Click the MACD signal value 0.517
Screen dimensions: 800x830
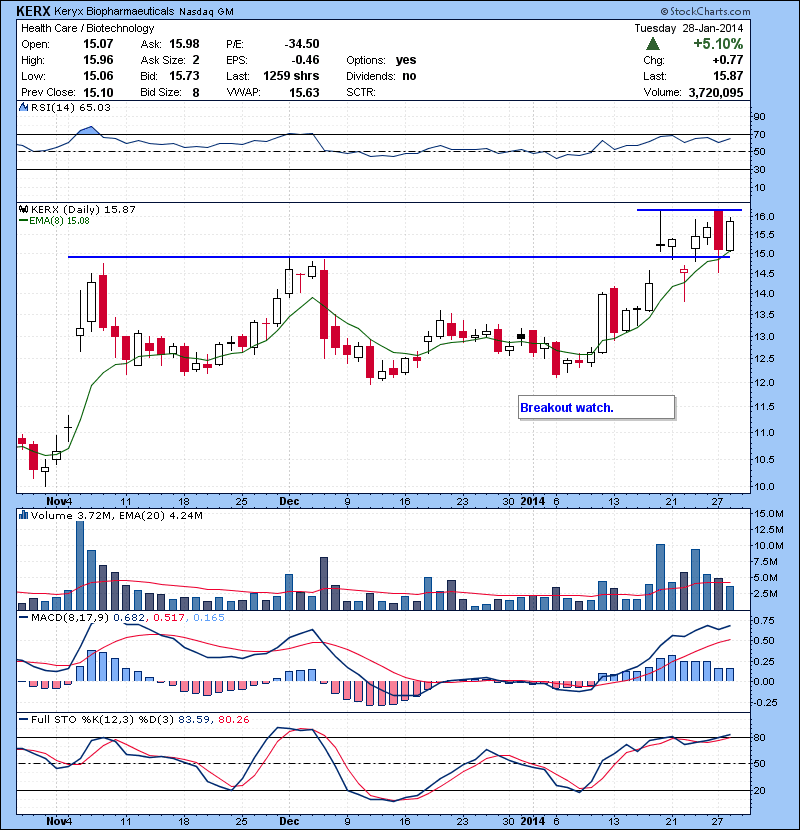click(x=168, y=618)
